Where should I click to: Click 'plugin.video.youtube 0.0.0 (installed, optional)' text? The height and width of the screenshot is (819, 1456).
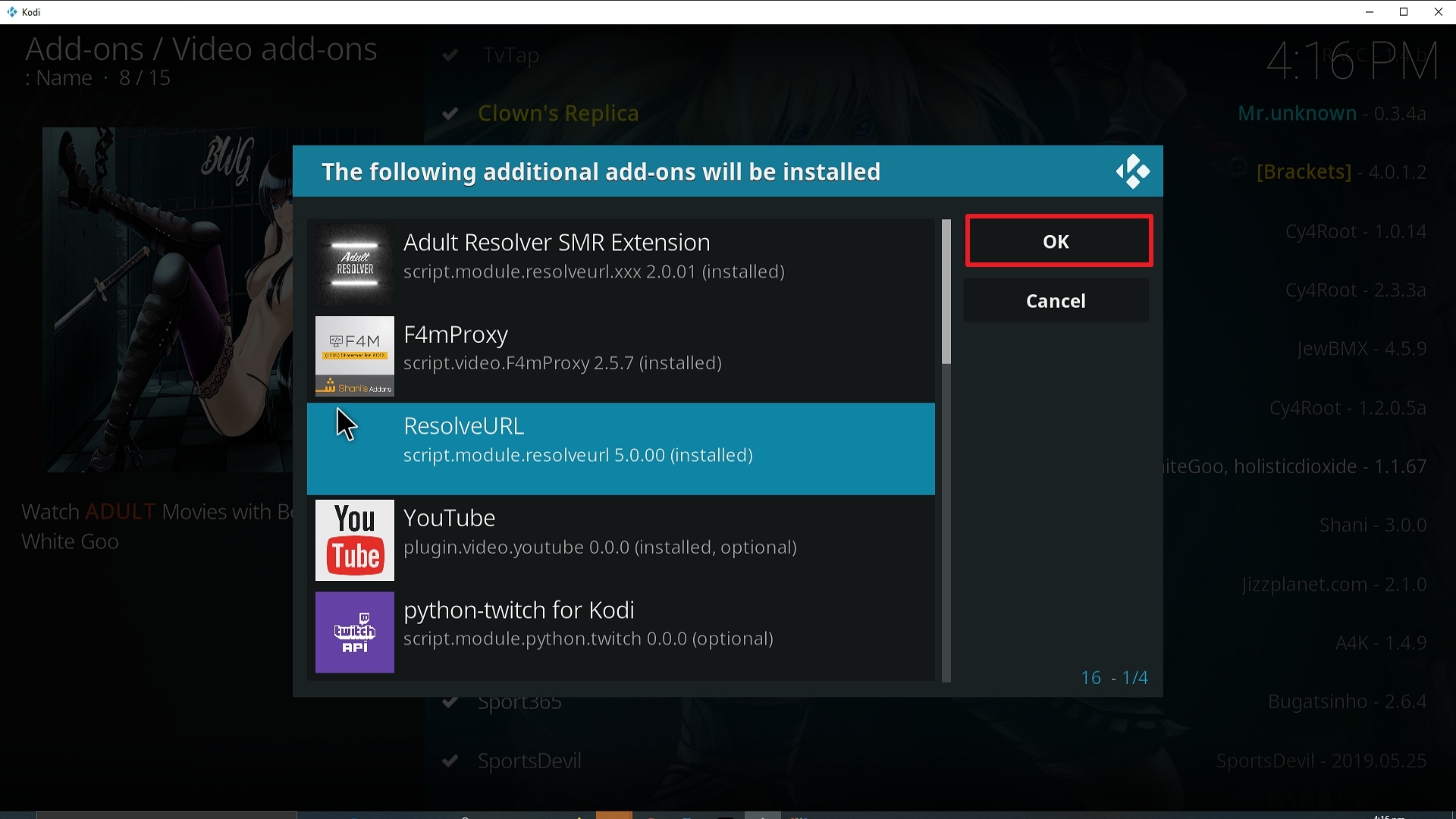[x=600, y=547]
